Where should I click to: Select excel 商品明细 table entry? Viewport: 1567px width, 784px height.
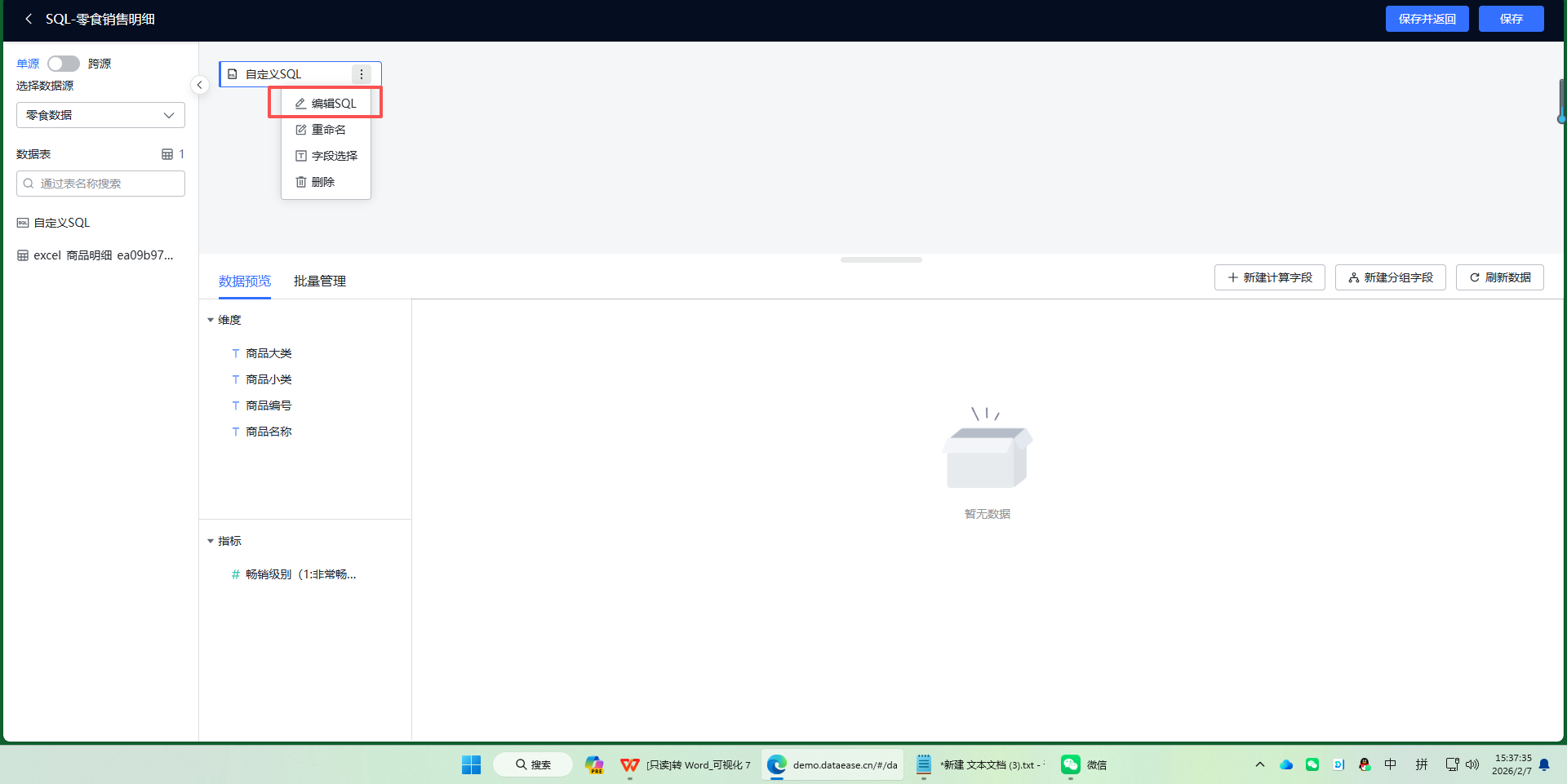click(x=95, y=255)
